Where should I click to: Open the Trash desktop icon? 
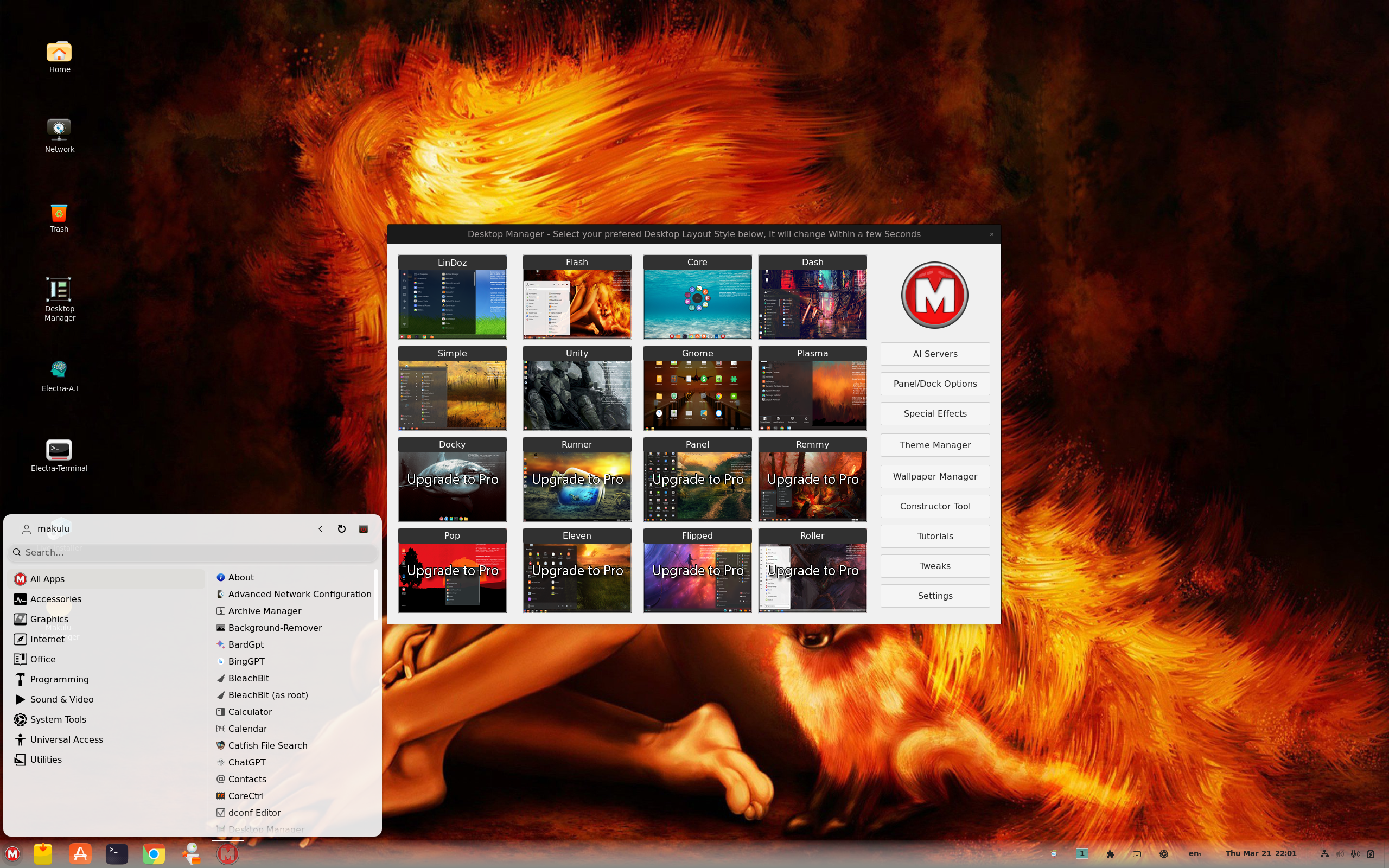tap(59, 218)
